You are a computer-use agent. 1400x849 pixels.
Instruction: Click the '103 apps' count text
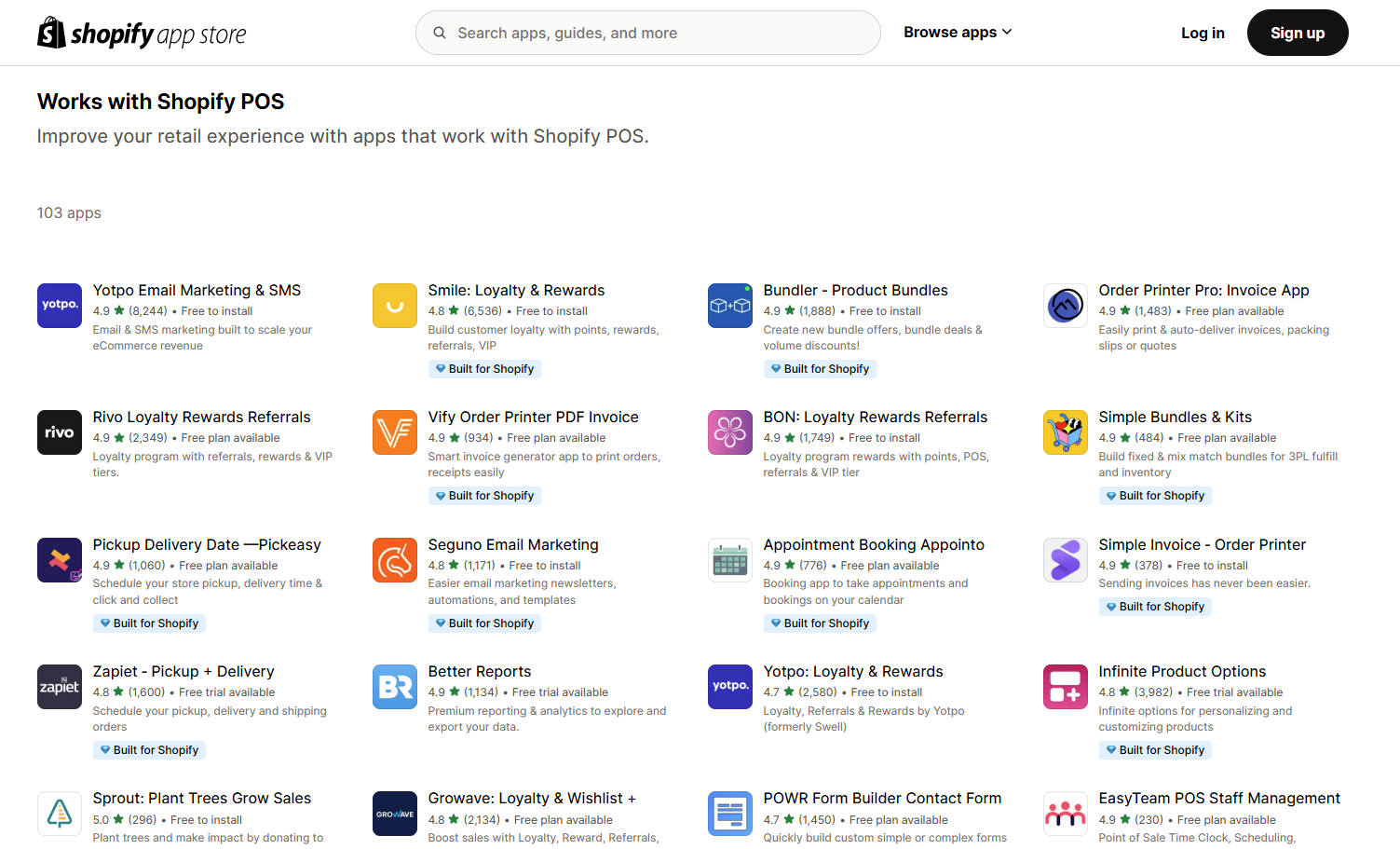tap(69, 212)
